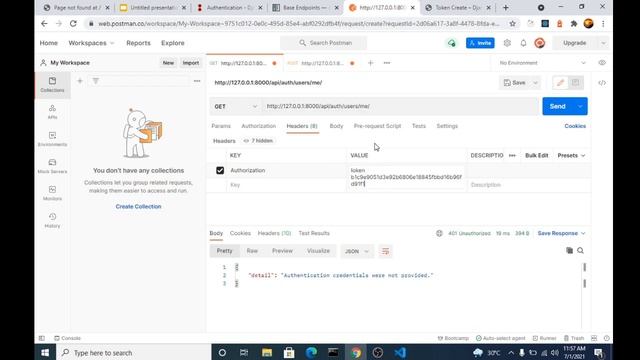
Task: Click the blue Send button
Action: click(558, 106)
